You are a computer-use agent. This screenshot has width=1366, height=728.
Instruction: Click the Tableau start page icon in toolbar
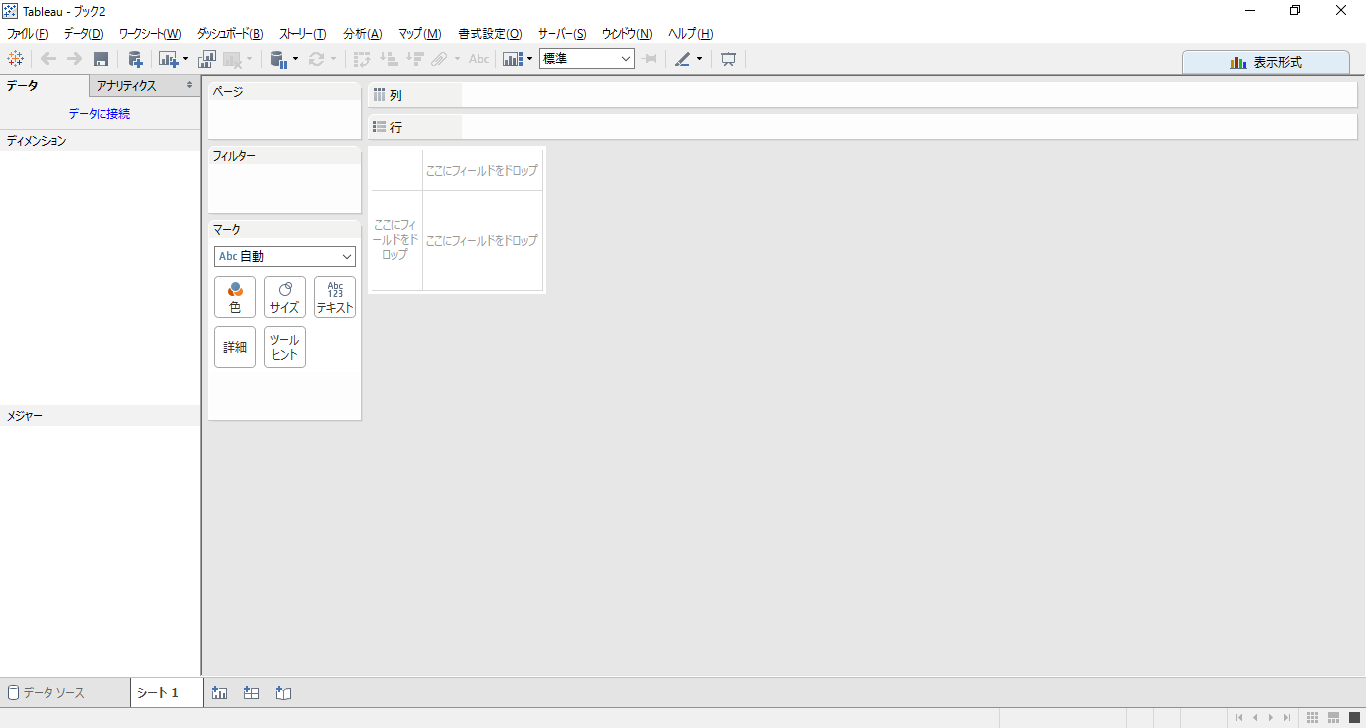[15, 59]
